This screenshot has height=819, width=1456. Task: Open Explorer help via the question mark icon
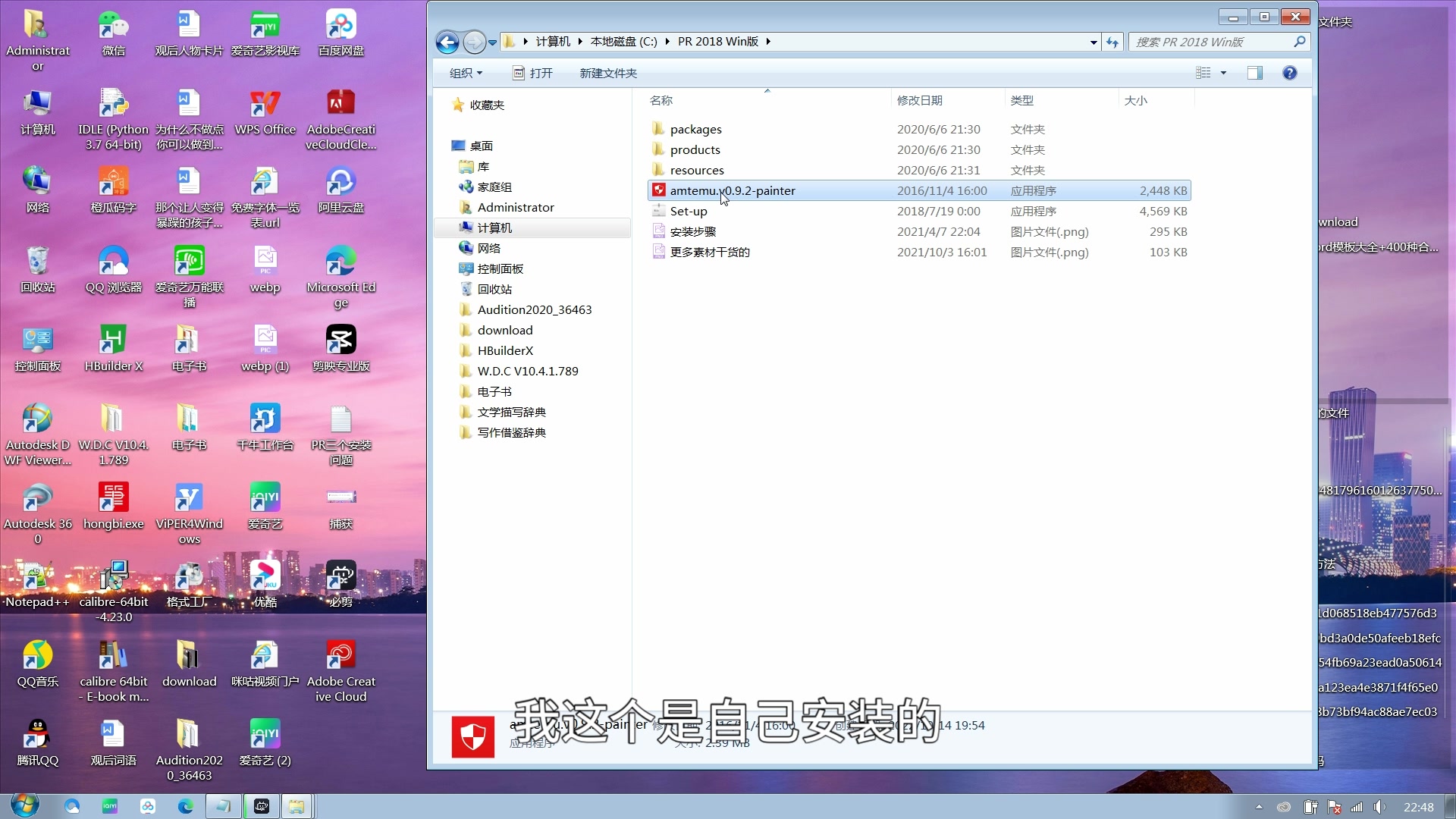pos(1288,73)
